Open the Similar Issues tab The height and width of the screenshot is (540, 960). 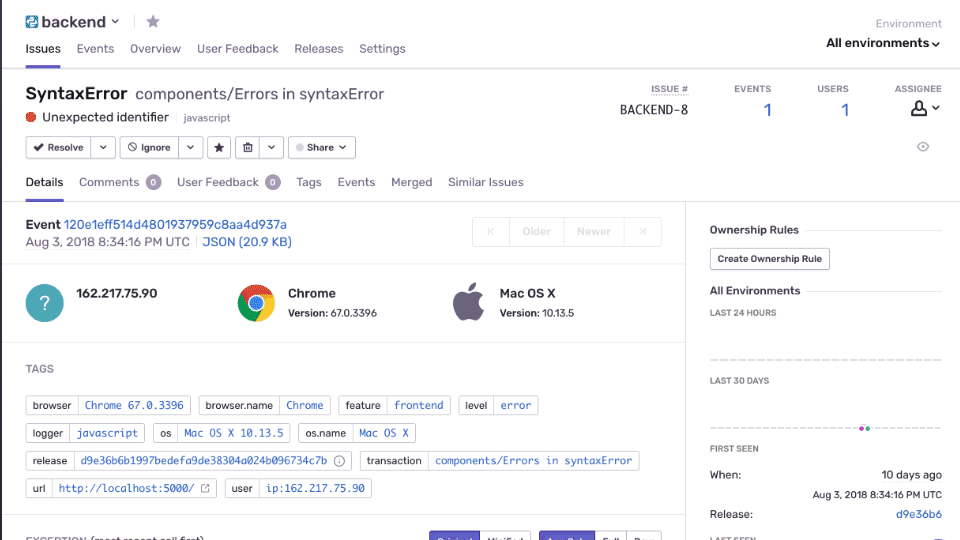coord(486,182)
